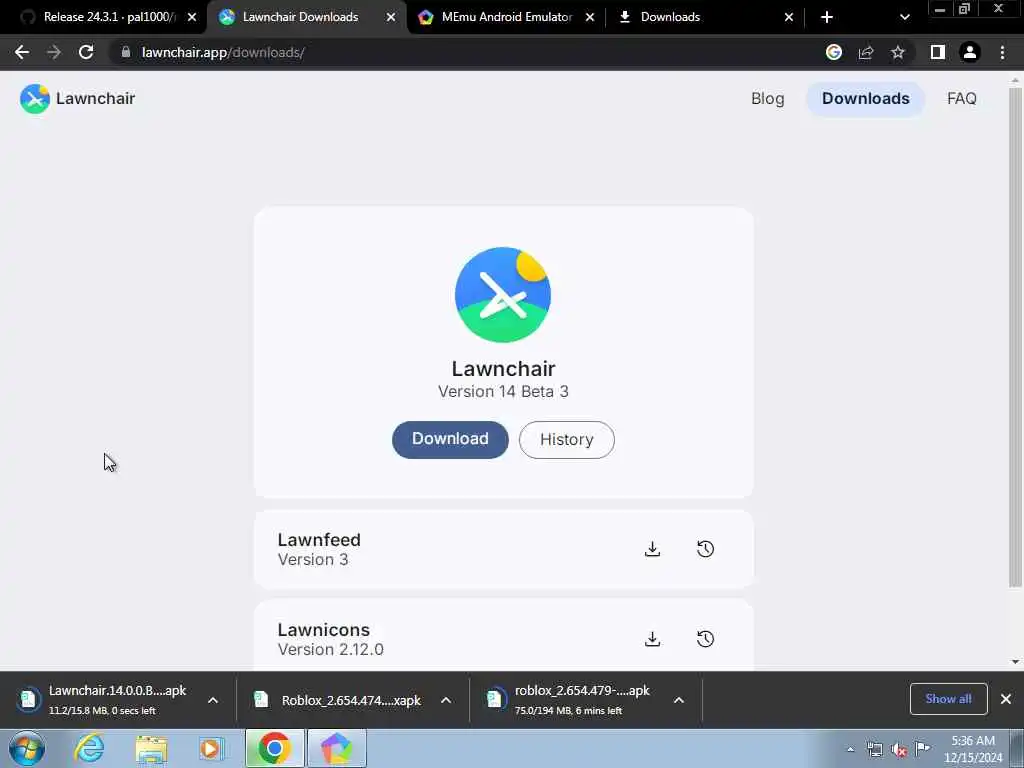The image size is (1024, 768).
Task: Show all downloads
Action: click(948, 699)
